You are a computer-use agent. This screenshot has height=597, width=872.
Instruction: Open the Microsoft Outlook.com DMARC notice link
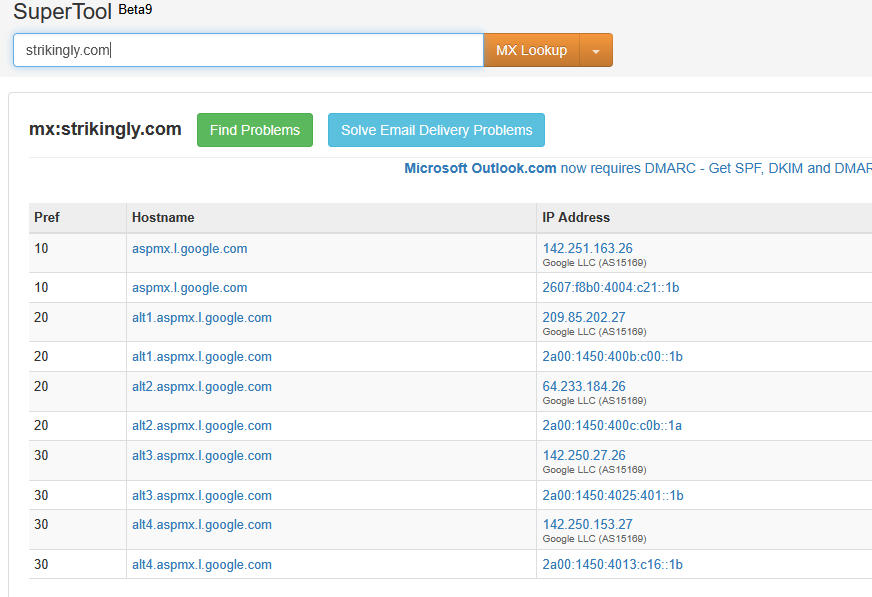pyautogui.click(x=638, y=168)
